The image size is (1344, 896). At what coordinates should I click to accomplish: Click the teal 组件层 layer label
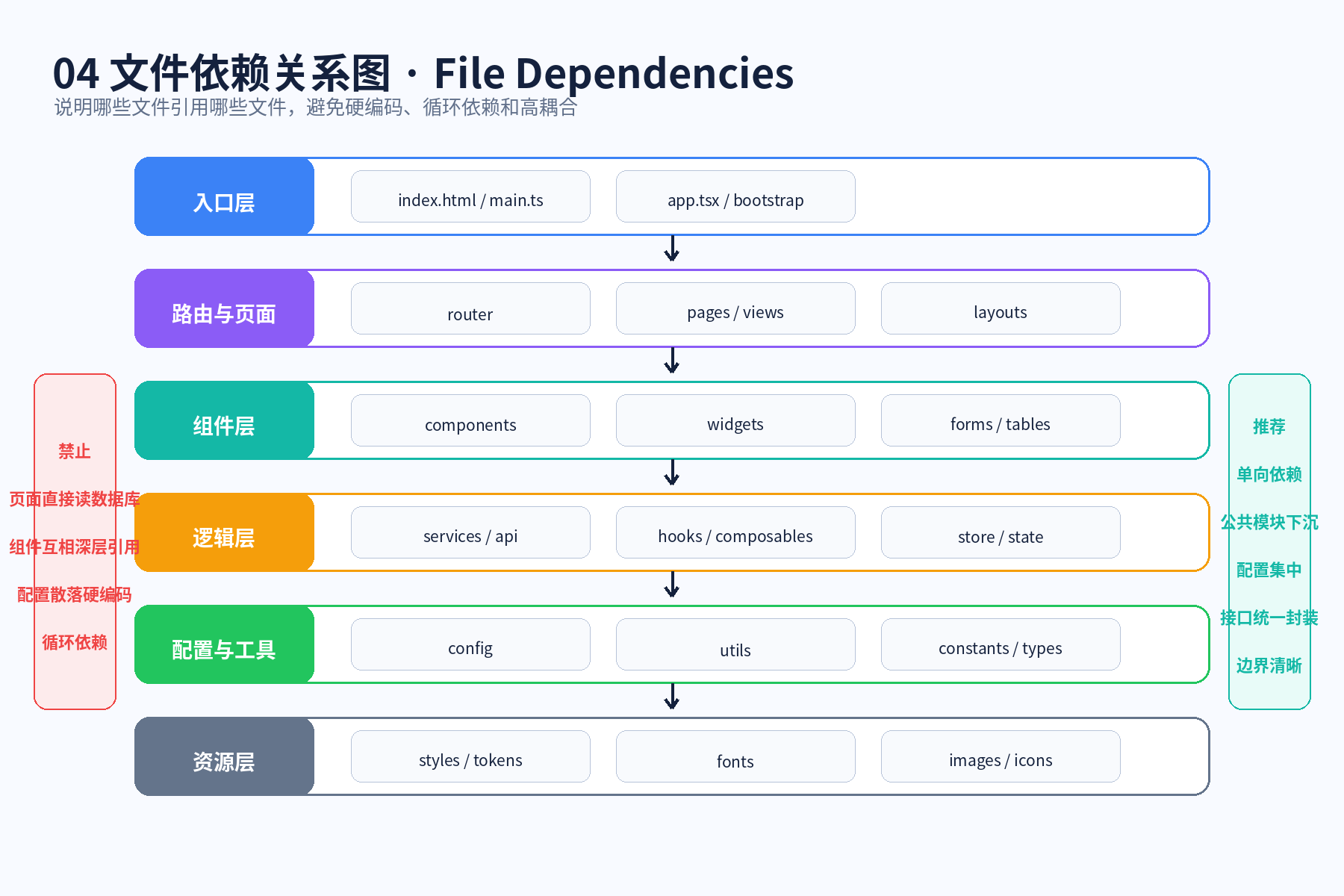(224, 420)
